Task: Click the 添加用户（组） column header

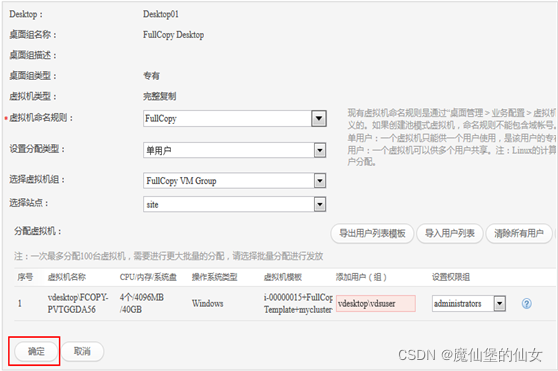Action: pos(361,277)
